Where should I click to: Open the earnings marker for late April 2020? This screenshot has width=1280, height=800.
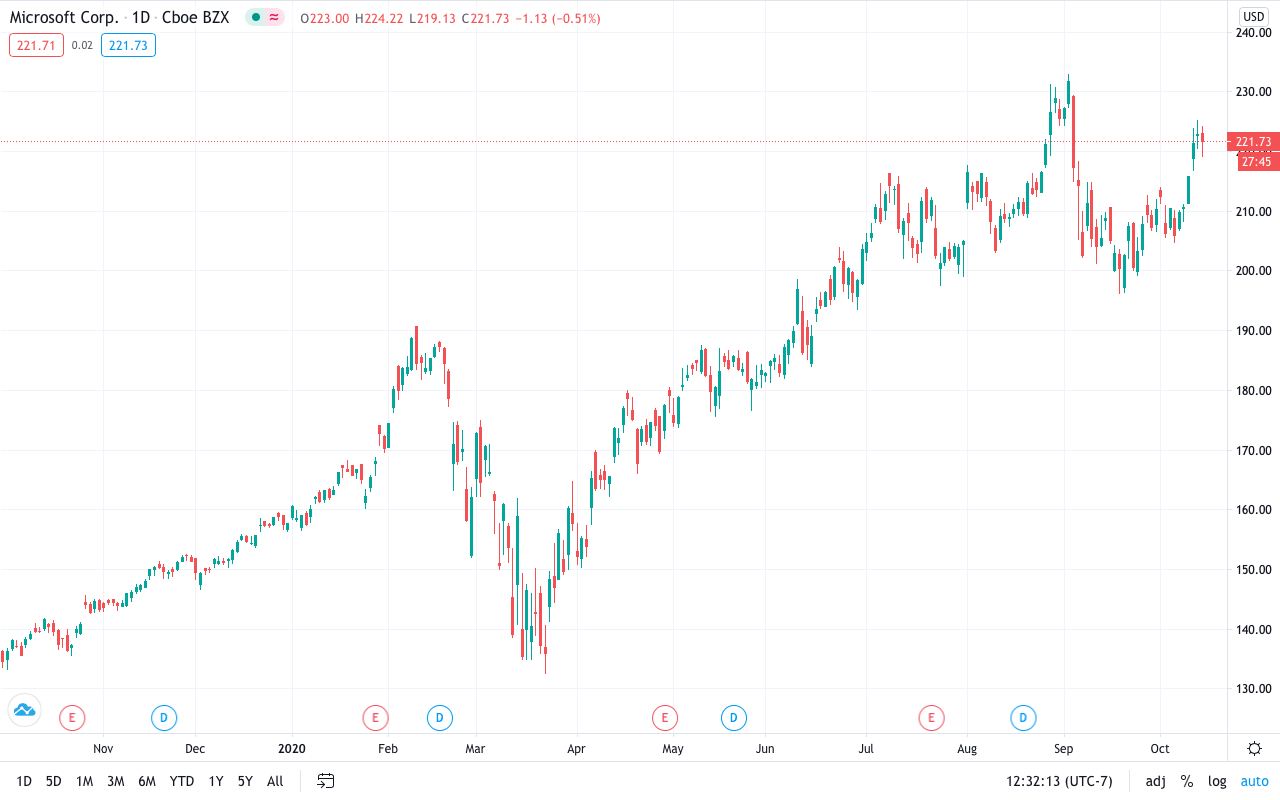[664, 717]
